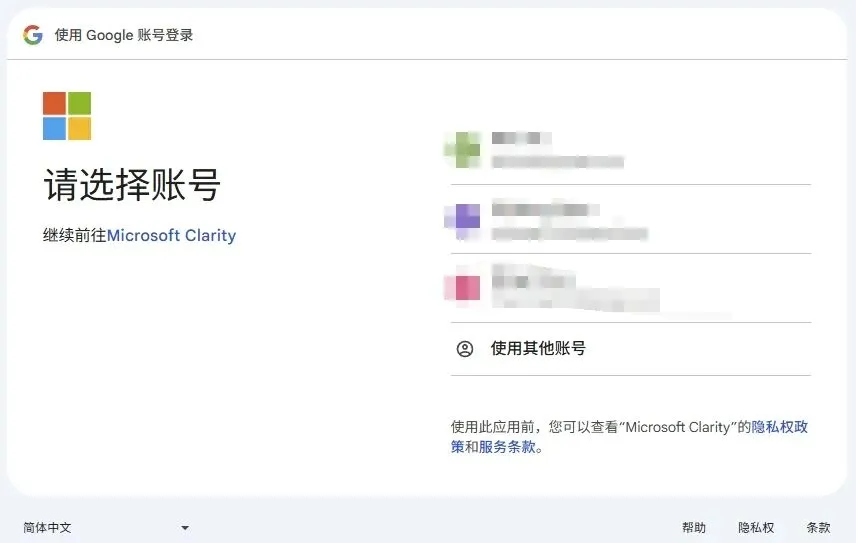Open the Microsoft Clarity link under heading
This screenshot has height=543, width=856.
[x=171, y=235]
